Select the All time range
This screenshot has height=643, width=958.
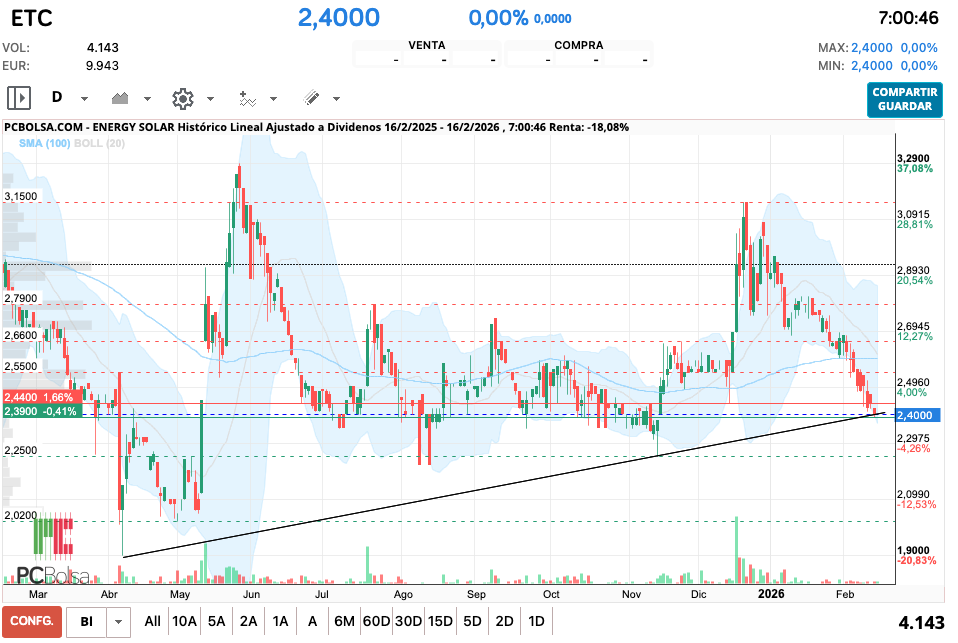click(x=153, y=622)
